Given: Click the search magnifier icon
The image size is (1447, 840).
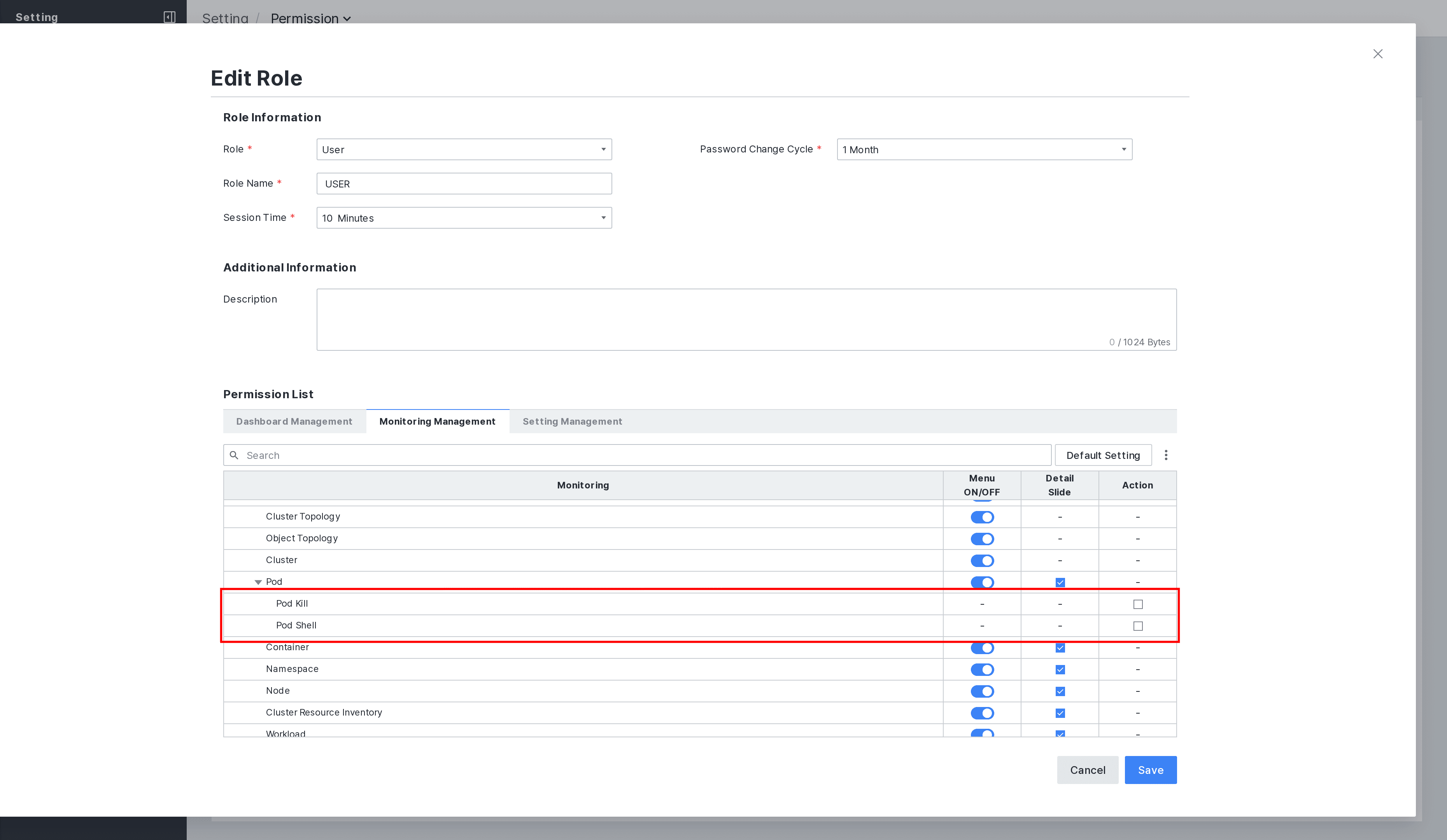Looking at the screenshot, I should coord(234,455).
